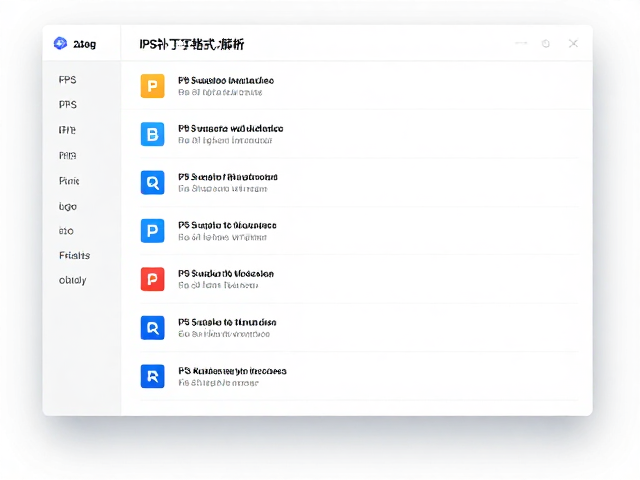Click the round icon in title bar
640x480 pixels.
coord(546,43)
